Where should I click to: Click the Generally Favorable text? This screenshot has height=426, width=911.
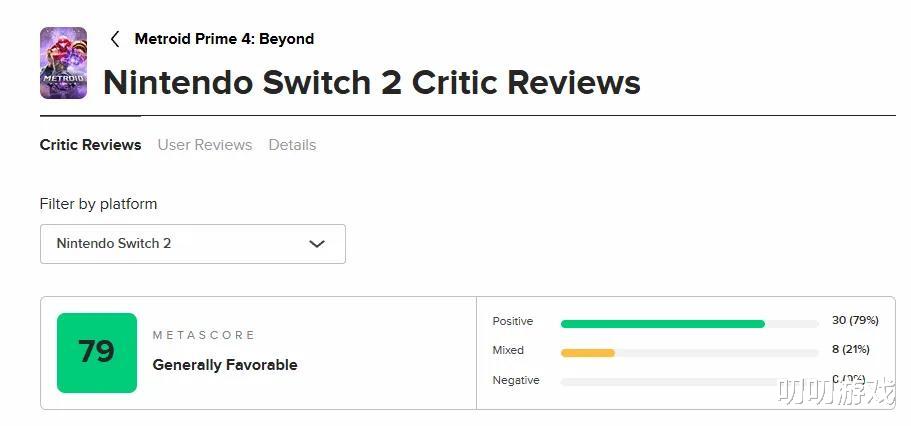(x=225, y=365)
